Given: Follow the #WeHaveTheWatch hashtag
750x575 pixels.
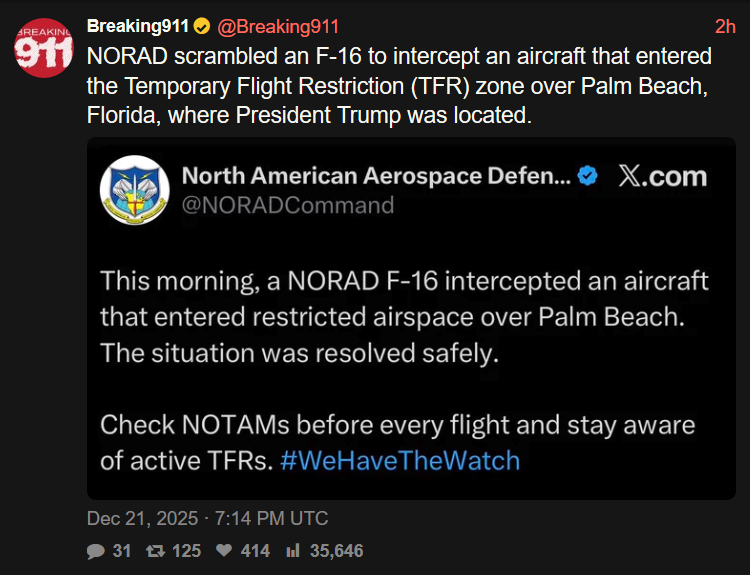Looking at the screenshot, I should (400, 461).
